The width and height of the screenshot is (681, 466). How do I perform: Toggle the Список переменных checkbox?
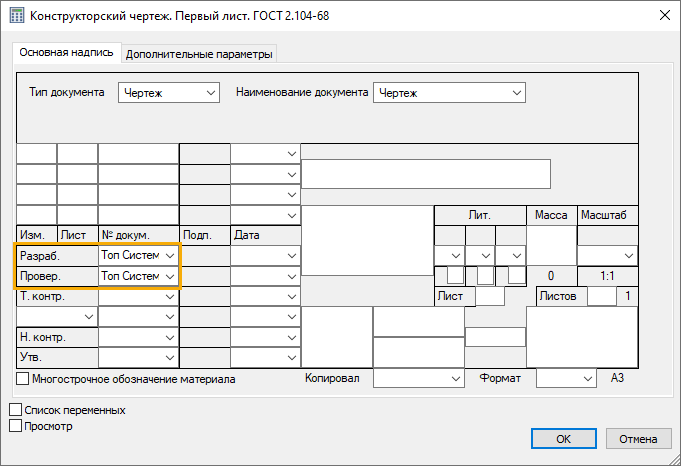click(15, 410)
